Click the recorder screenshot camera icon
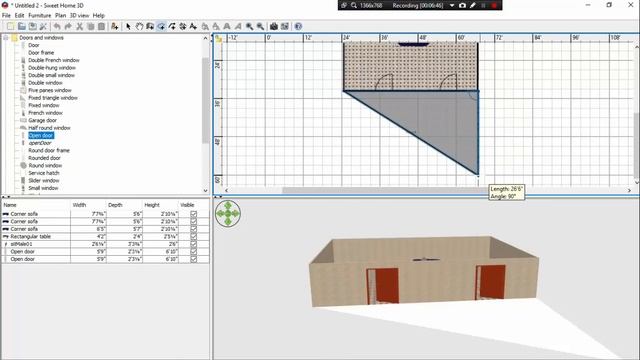 [x=462, y=5]
